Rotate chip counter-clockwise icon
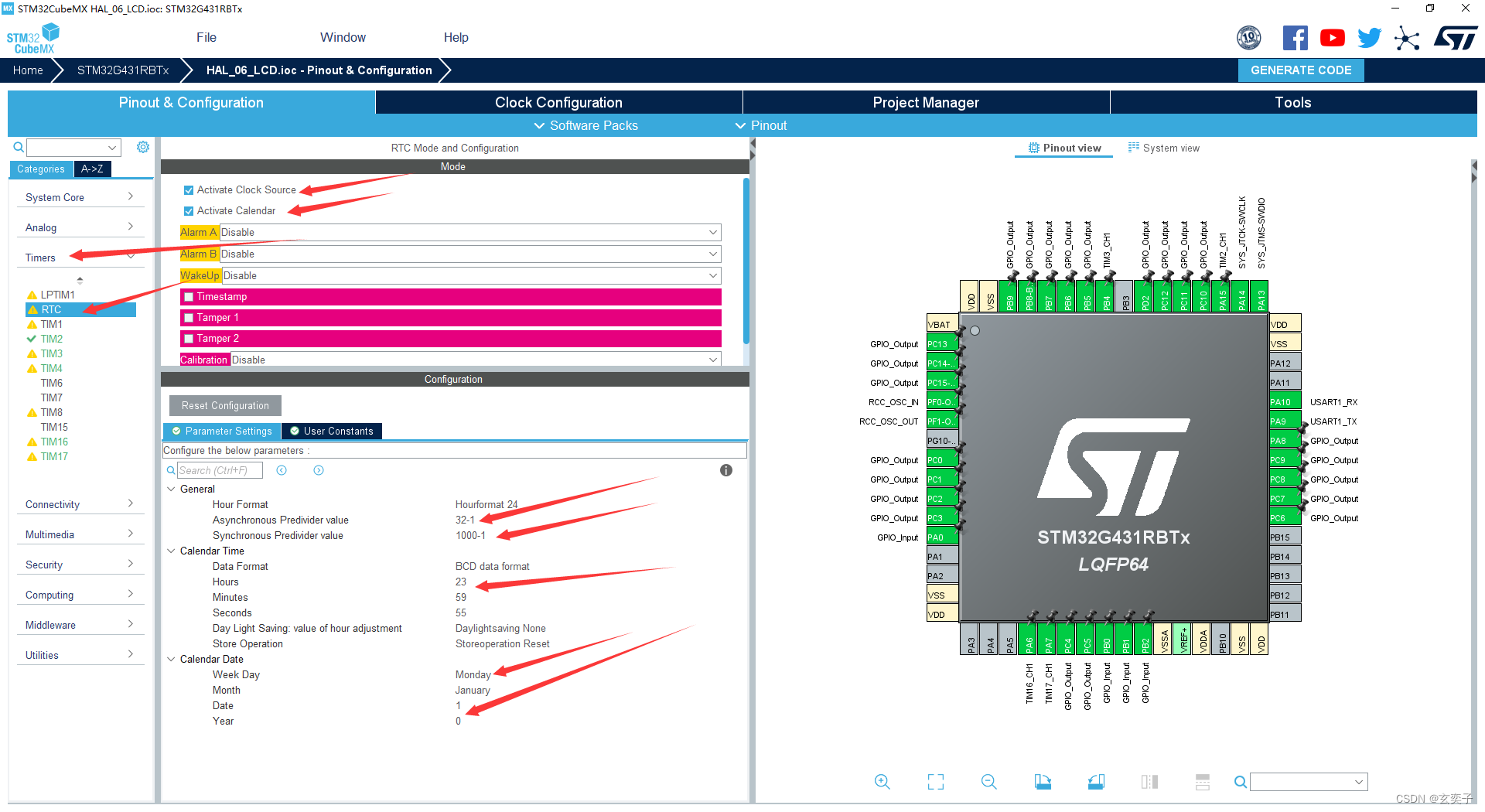 pyautogui.click(x=1096, y=782)
